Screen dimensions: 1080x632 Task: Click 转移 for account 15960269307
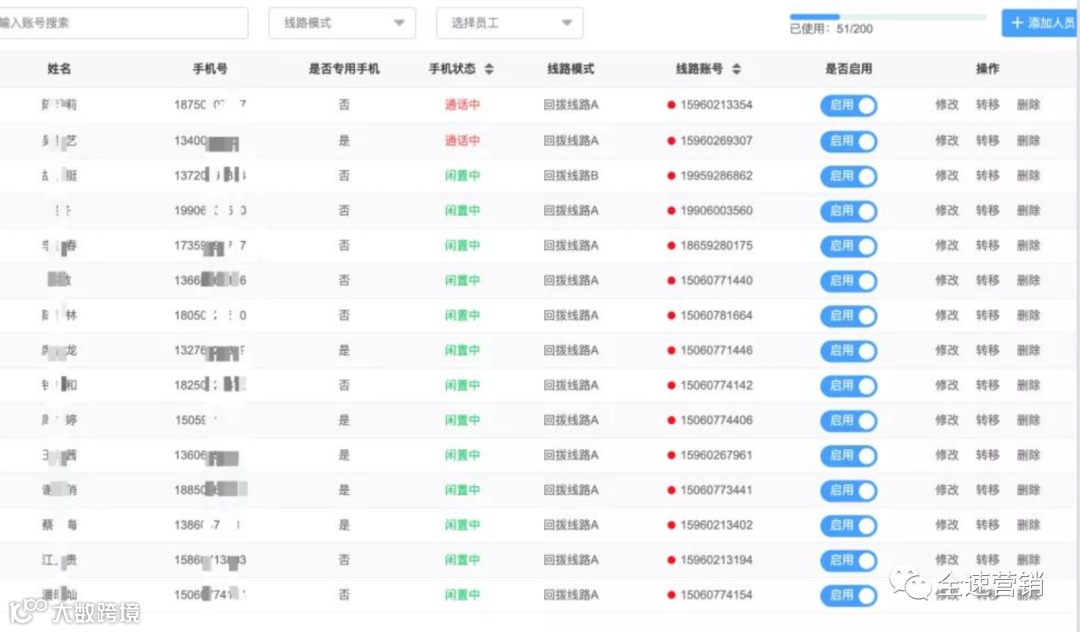click(987, 140)
